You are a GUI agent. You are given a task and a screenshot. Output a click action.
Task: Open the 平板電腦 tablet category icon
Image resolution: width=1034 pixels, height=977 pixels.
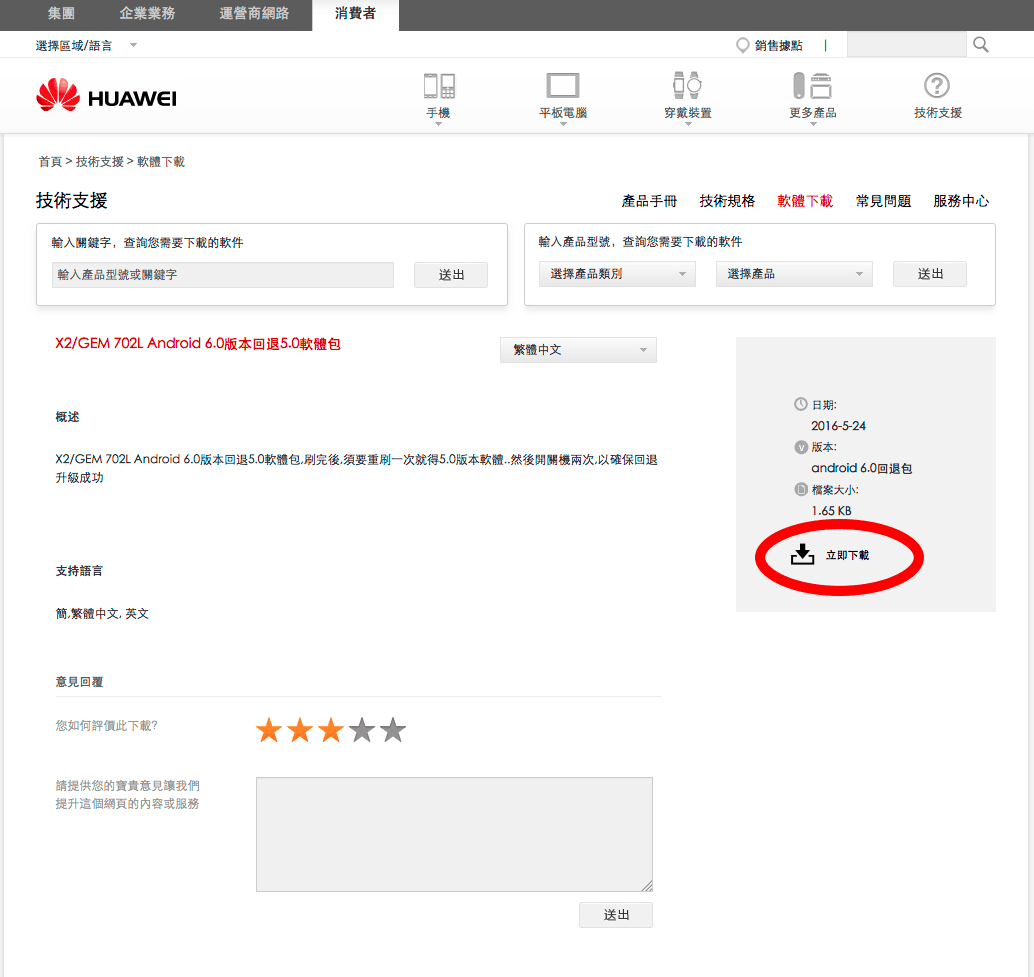pos(563,86)
